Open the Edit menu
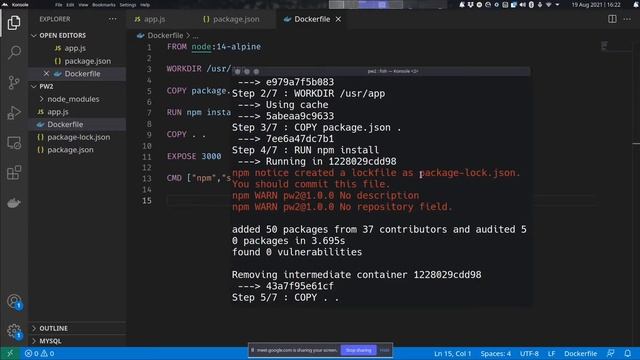This screenshot has height=360, width=640. click(70, 5)
